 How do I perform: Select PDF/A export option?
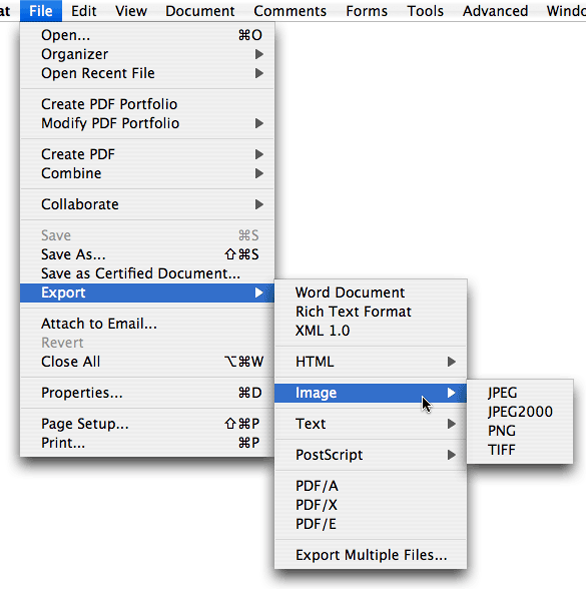pos(371,486)
